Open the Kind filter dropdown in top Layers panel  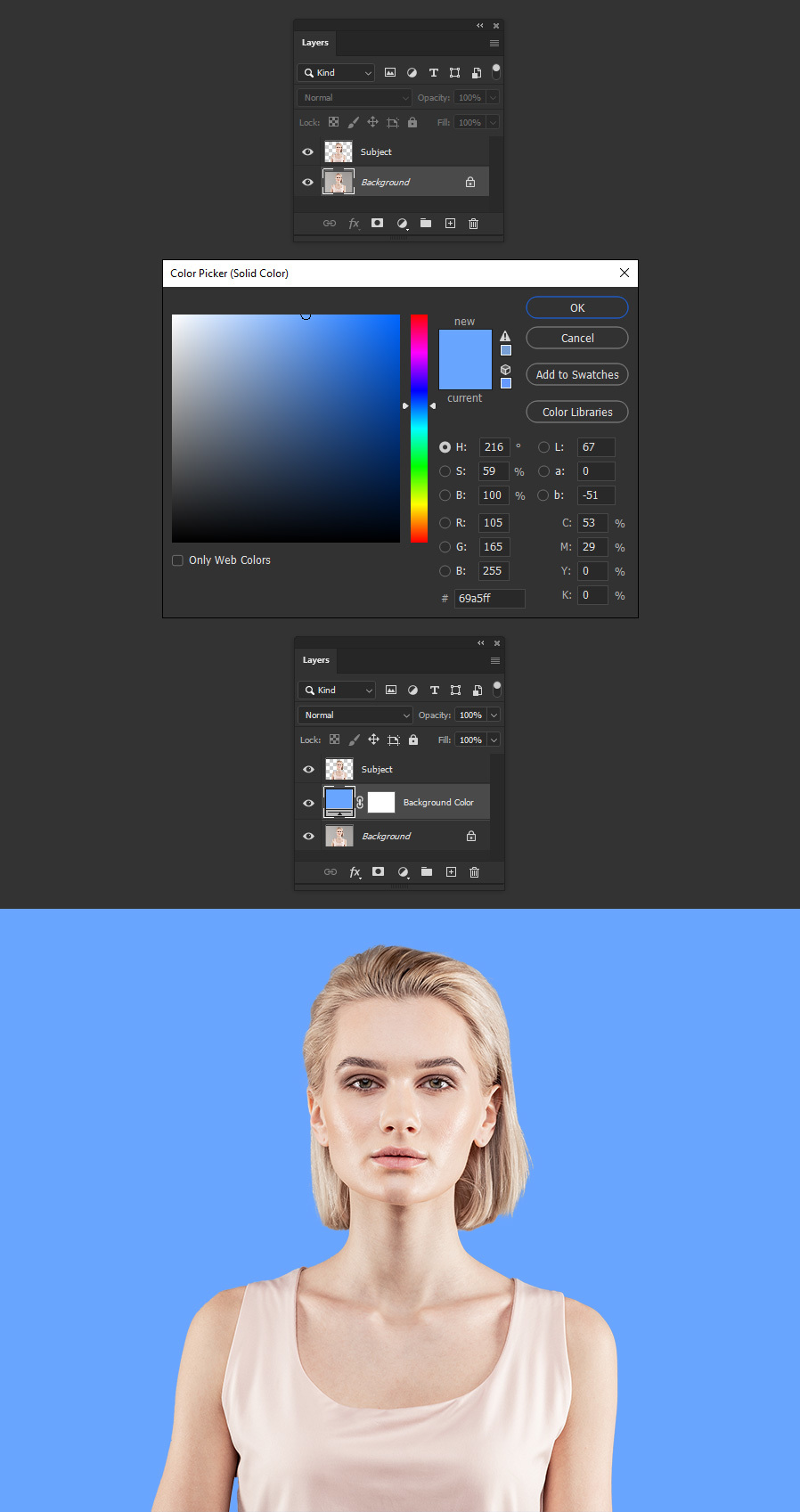pyautogui.click(x=336, y=72)
